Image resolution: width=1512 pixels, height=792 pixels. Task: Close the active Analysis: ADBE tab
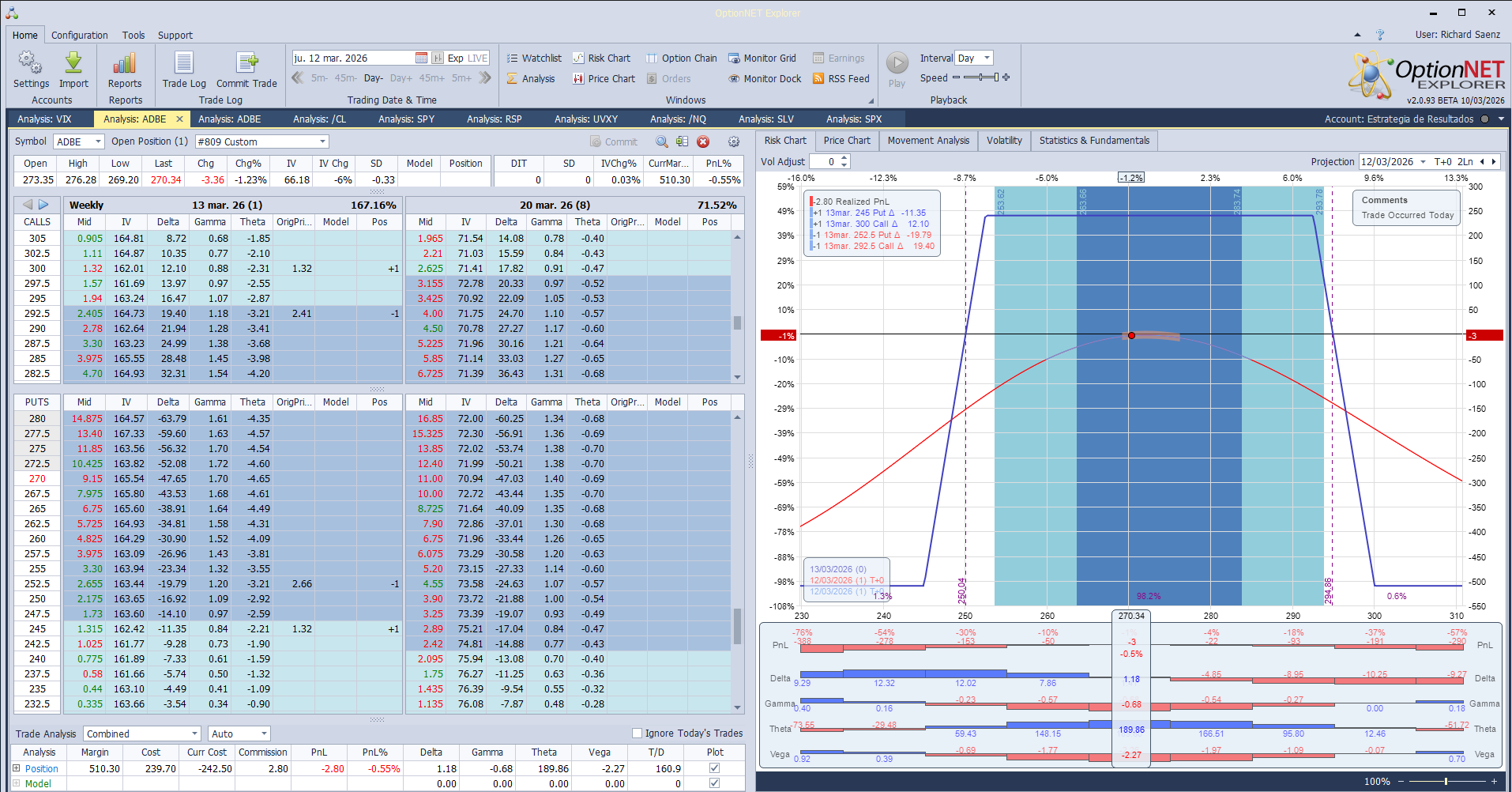click(179, 119)
